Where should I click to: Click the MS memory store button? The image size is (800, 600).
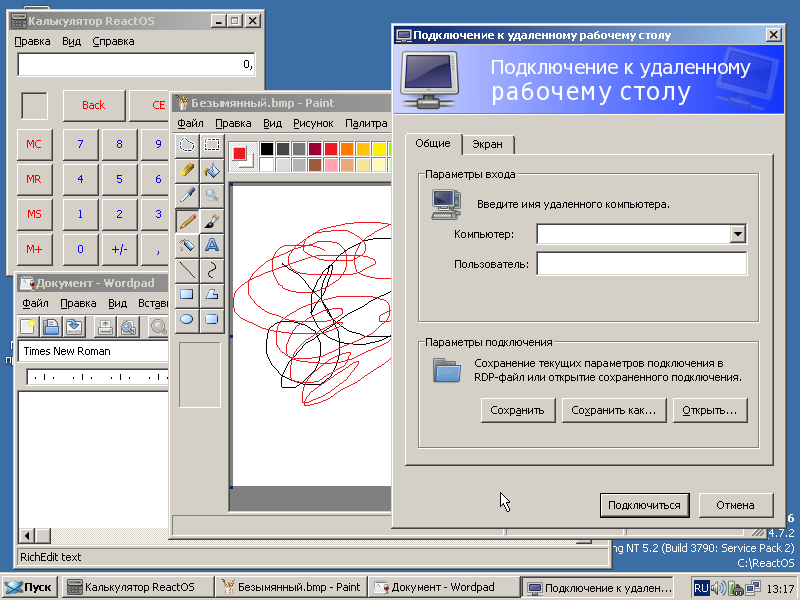(34, 214)
